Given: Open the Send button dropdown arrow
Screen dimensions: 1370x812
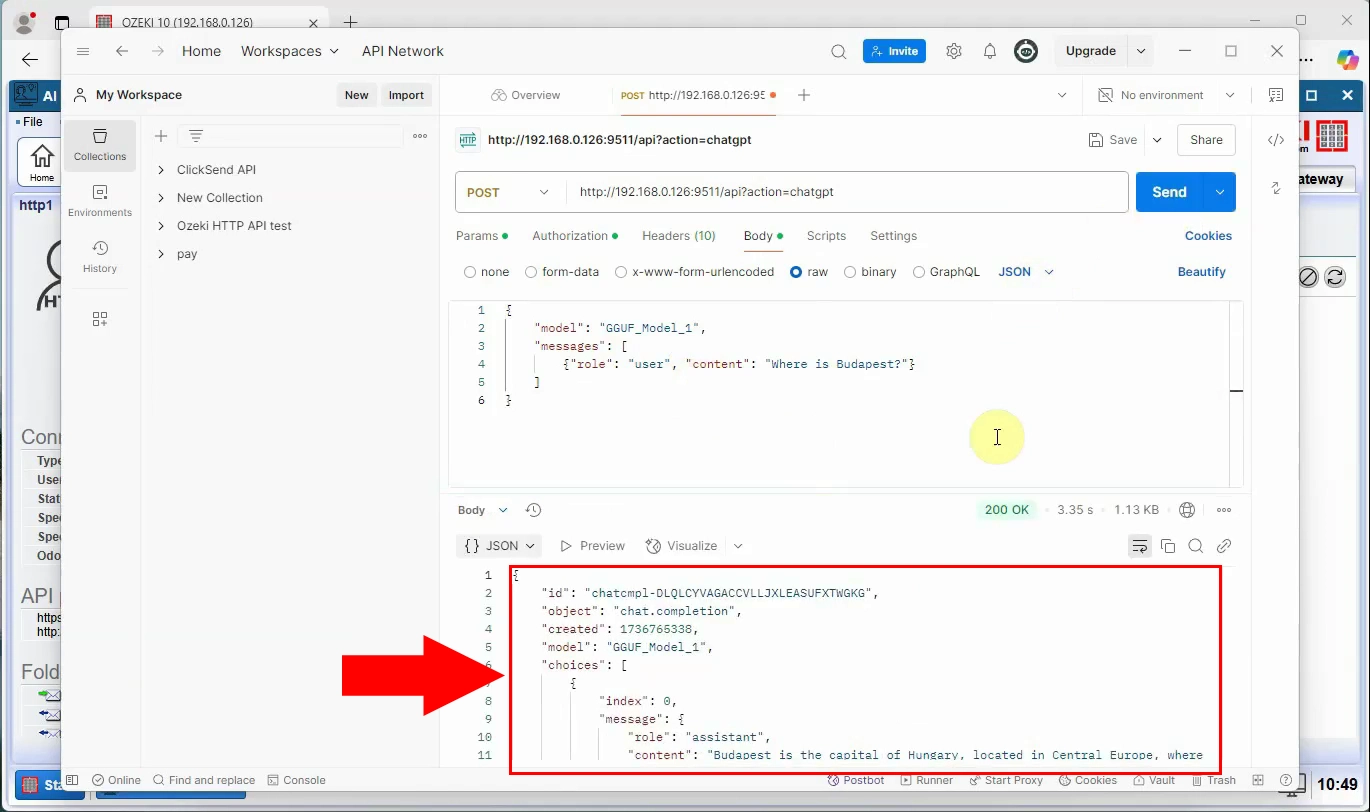Looking at the screenshot, I should [1220, 192].
